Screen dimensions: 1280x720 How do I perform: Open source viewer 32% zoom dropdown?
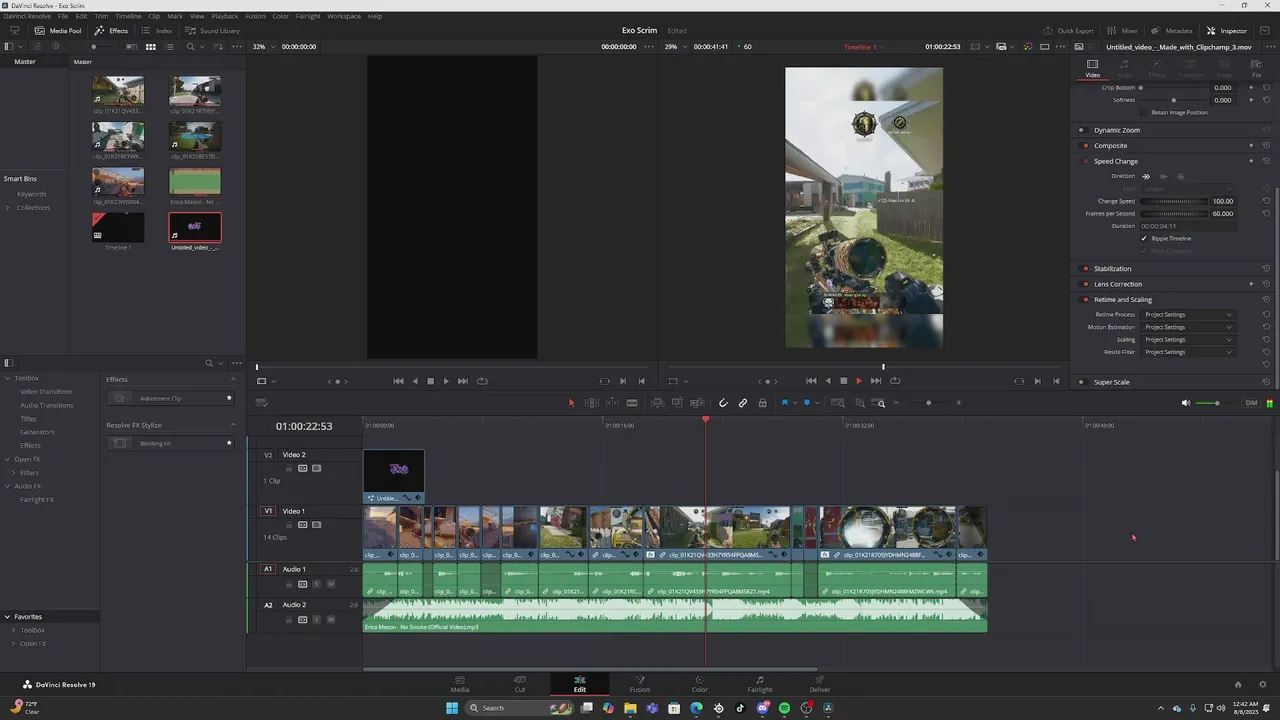pos(262,47)
